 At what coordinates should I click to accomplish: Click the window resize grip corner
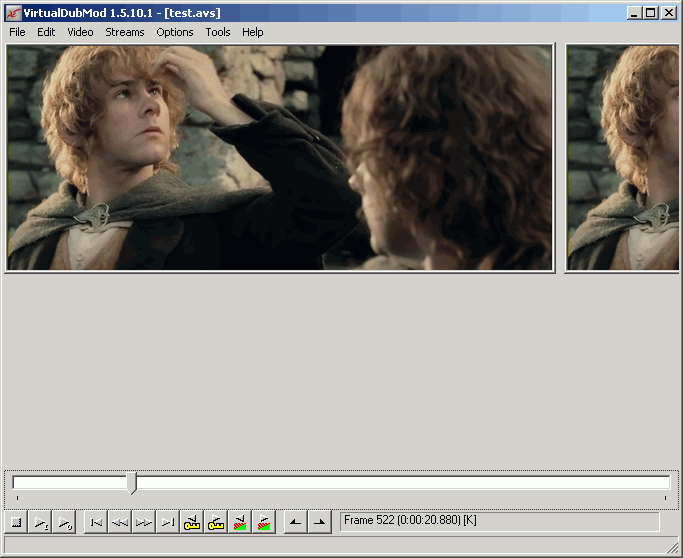point(673,547)
